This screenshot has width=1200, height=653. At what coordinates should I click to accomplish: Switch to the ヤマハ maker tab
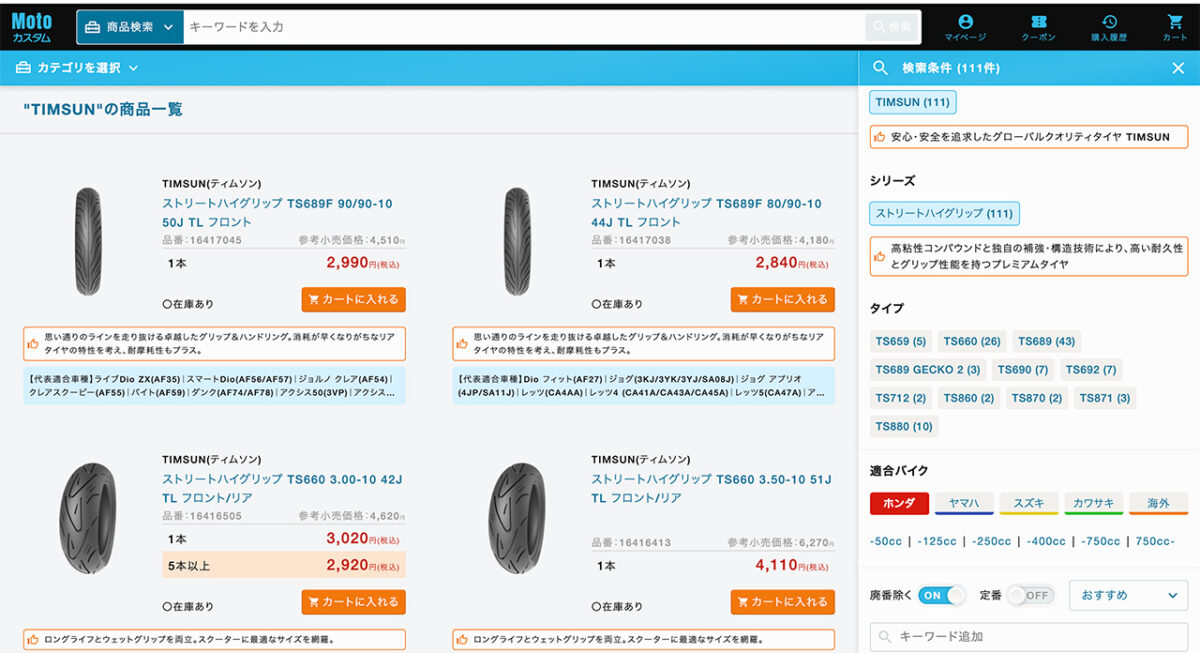pos(963,503)
